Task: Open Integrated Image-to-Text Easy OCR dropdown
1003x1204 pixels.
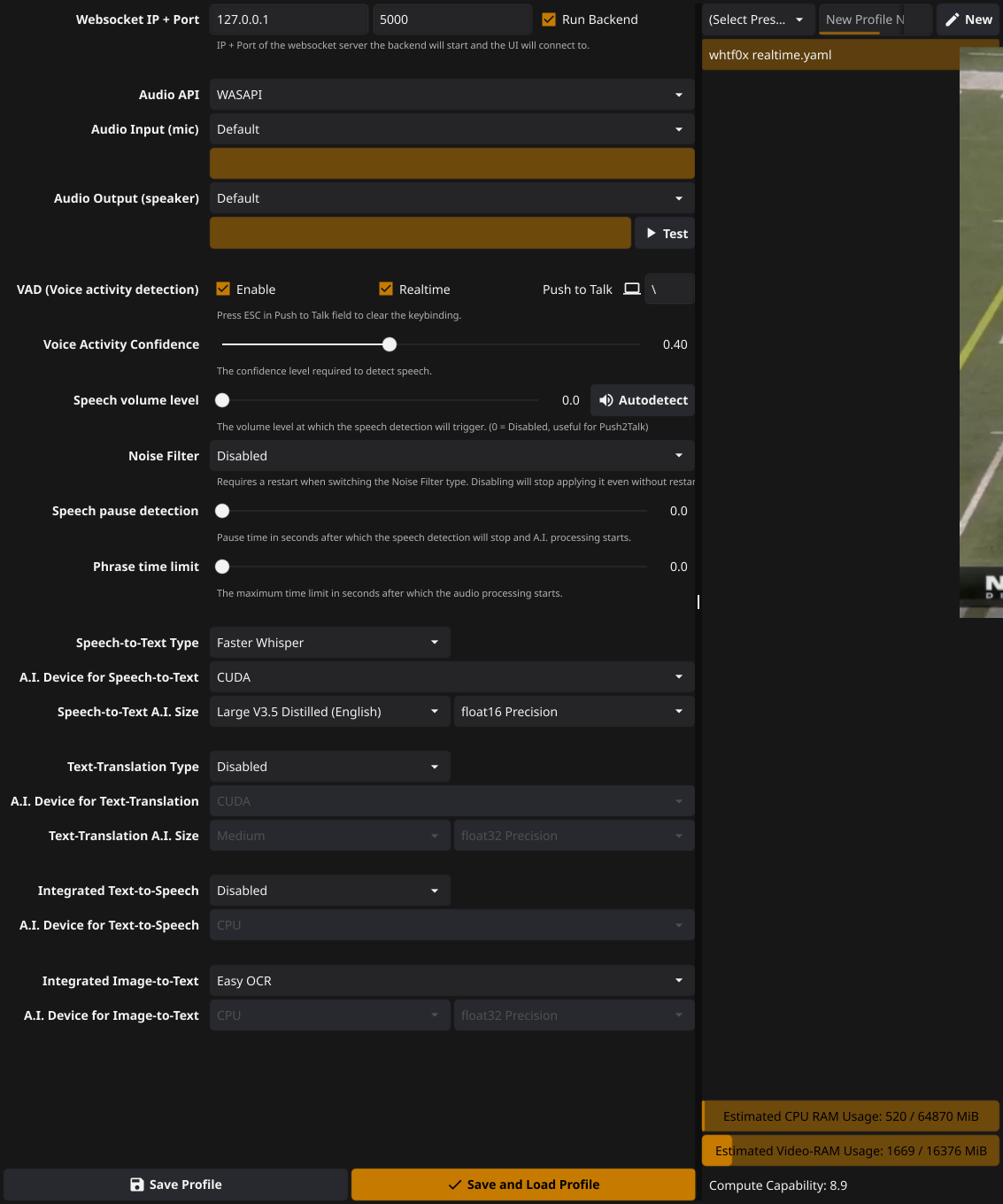Action: coord(451,981)
